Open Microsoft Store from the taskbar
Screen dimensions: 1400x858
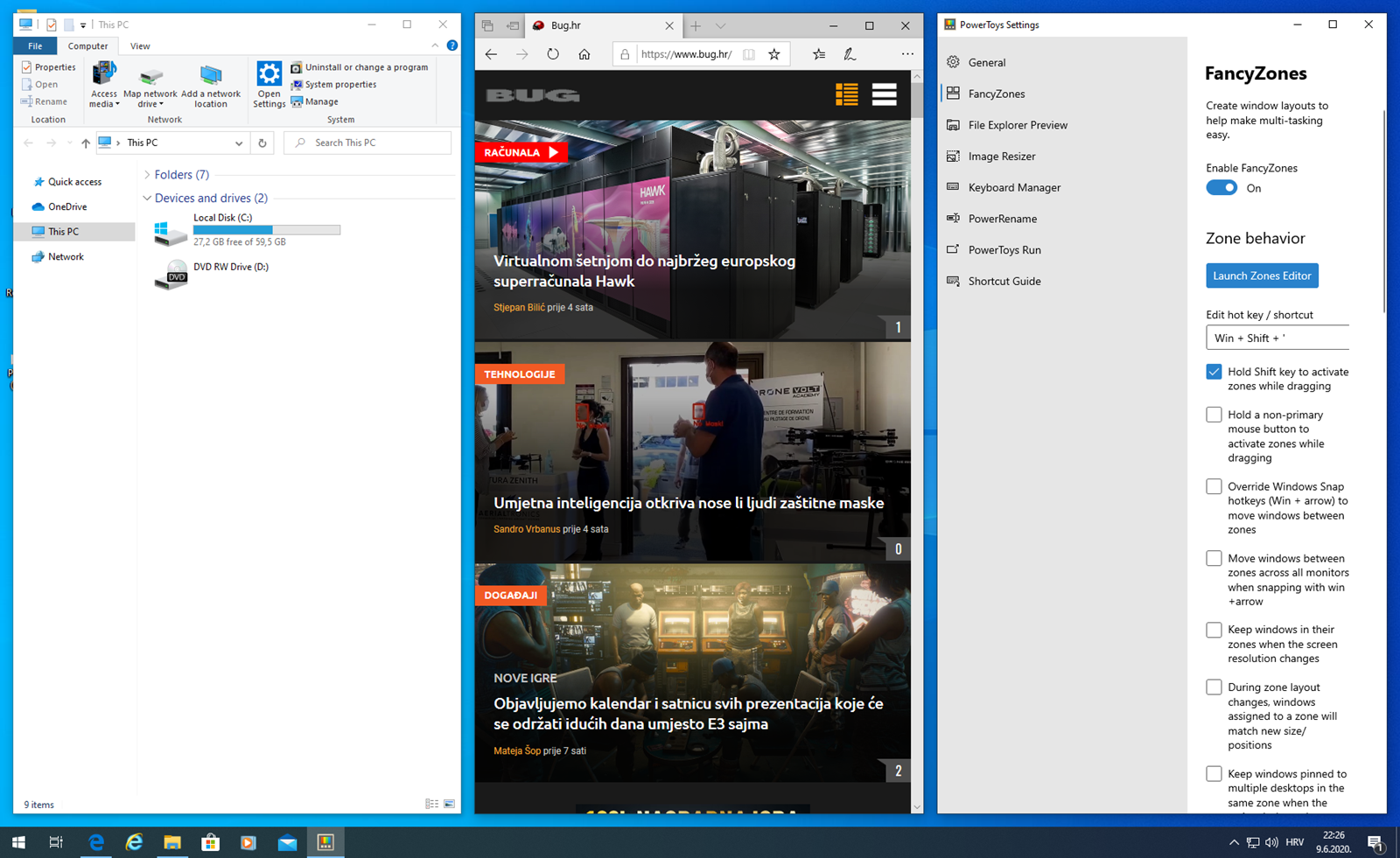pos(210,842)
